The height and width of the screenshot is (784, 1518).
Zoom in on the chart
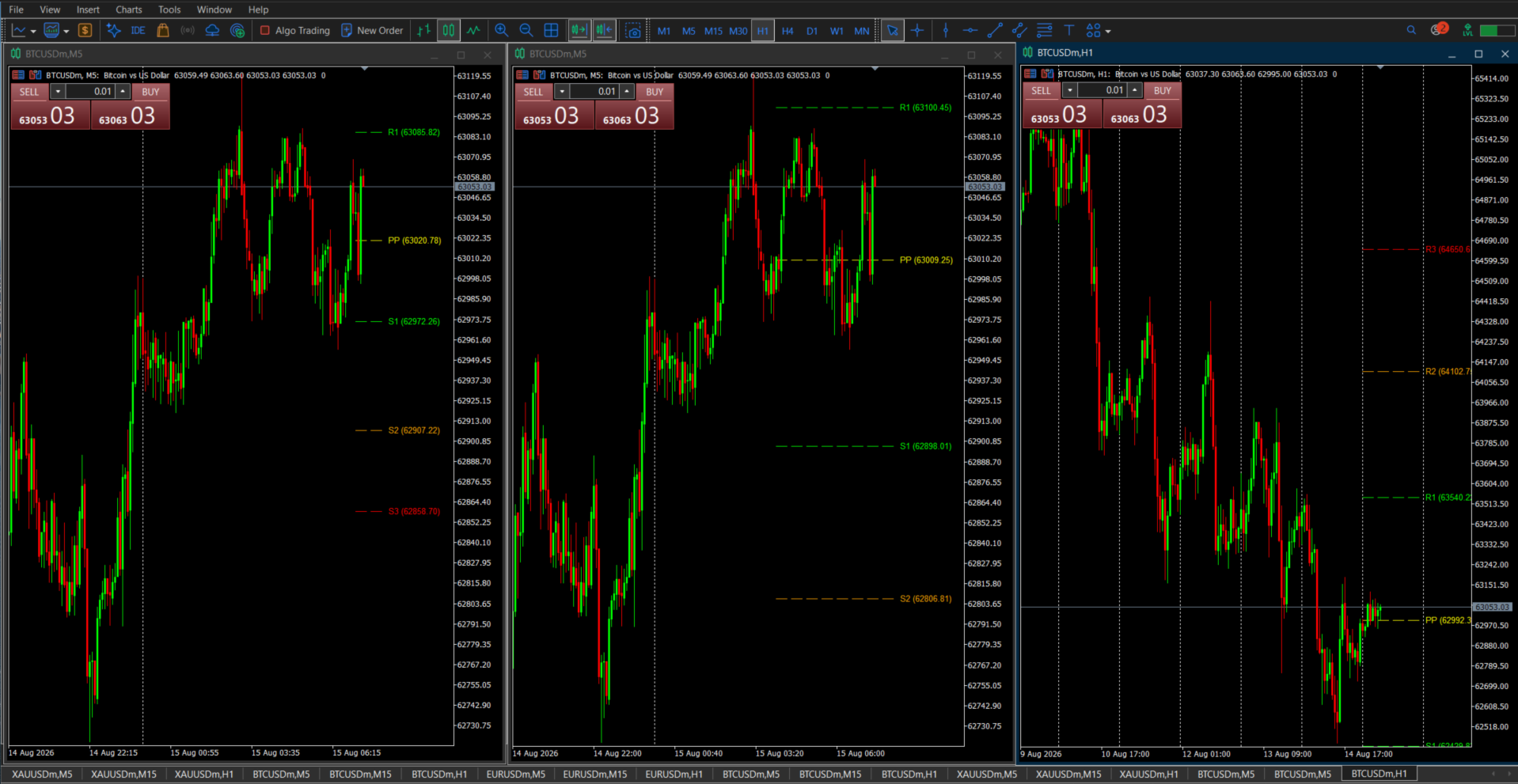501,30
